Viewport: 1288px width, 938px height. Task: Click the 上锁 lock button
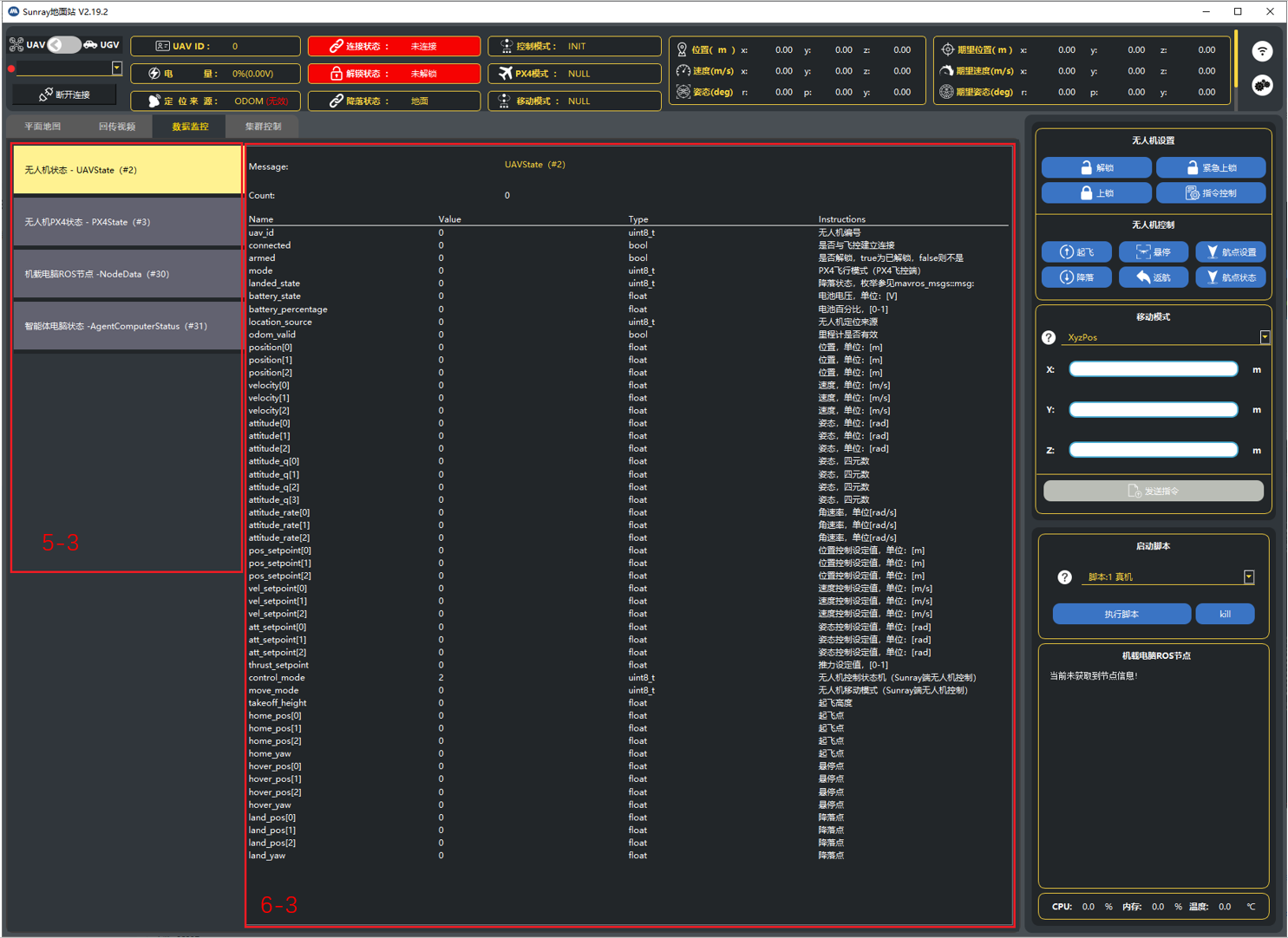1096,192
